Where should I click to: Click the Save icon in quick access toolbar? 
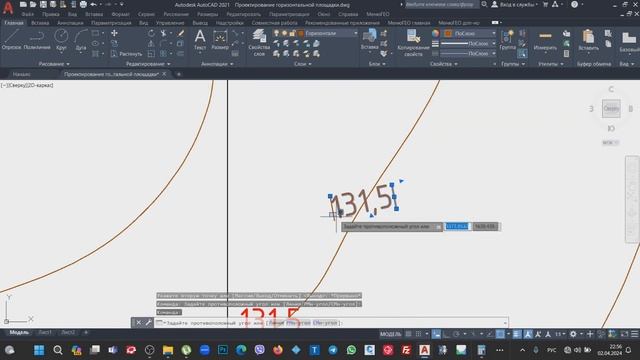click(43, 4)
